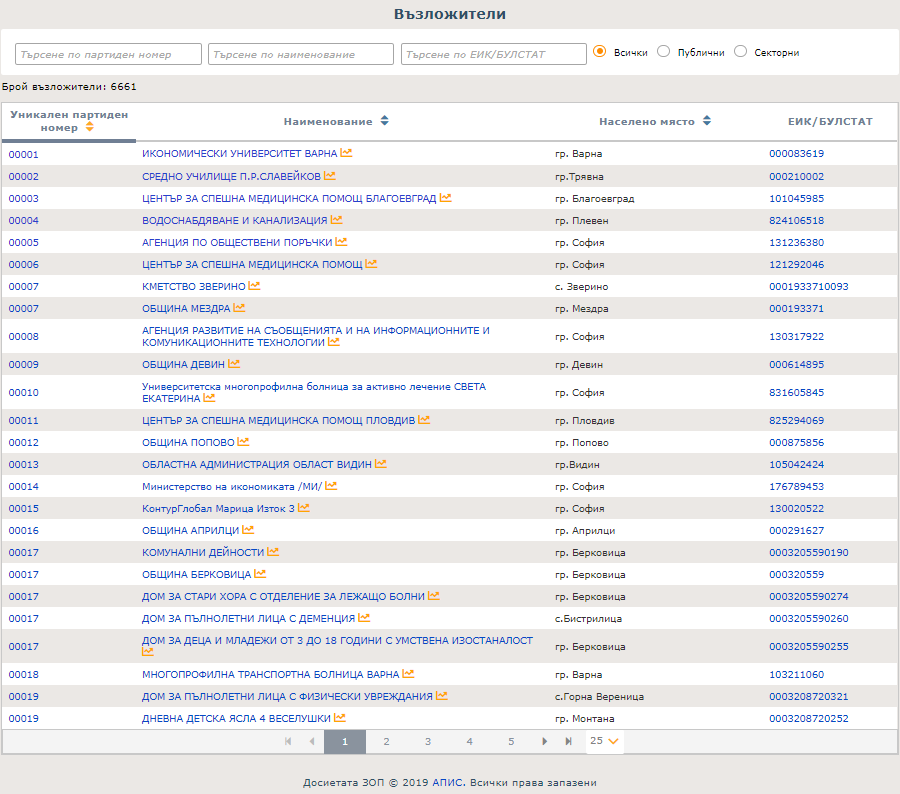Choose the Секторни radio option
Viewport: 900px width, 794px height.
pos(741,52)
